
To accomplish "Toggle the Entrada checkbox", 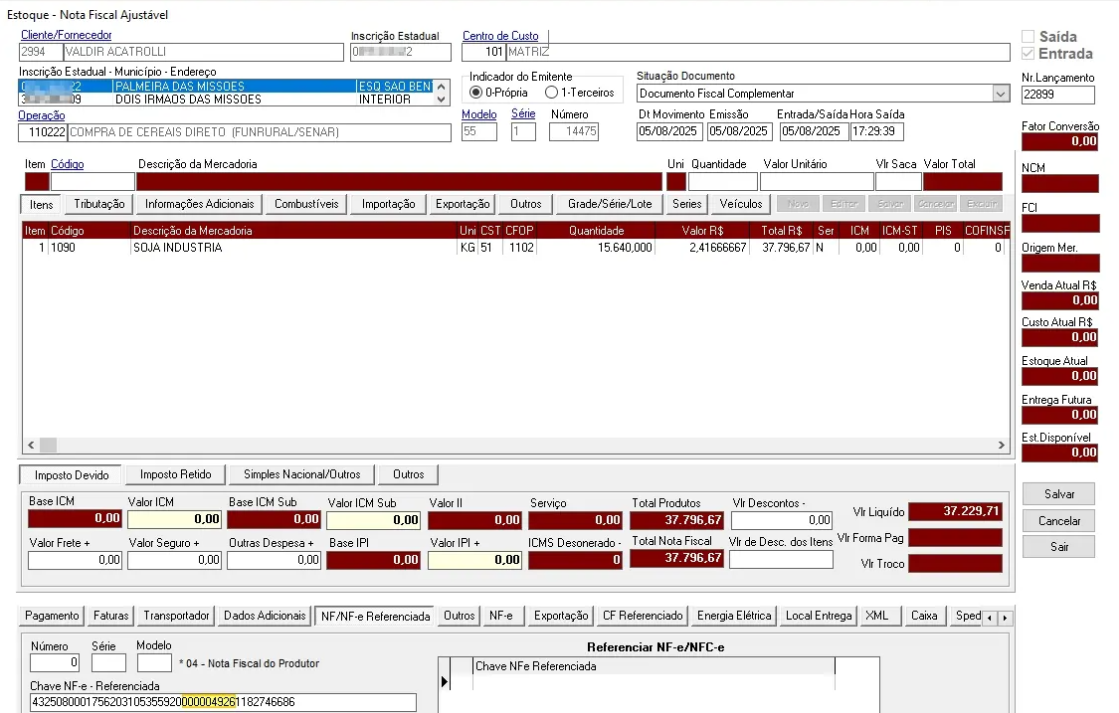I will click(x=1047, y=54).
